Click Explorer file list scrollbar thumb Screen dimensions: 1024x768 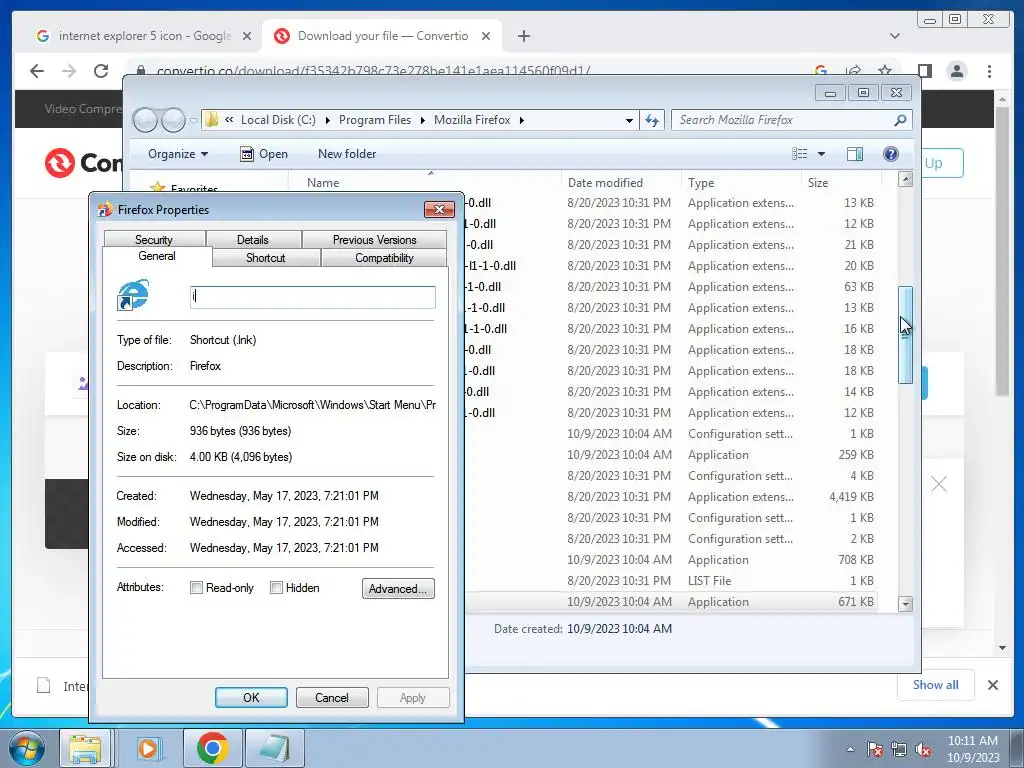point(905,334)
